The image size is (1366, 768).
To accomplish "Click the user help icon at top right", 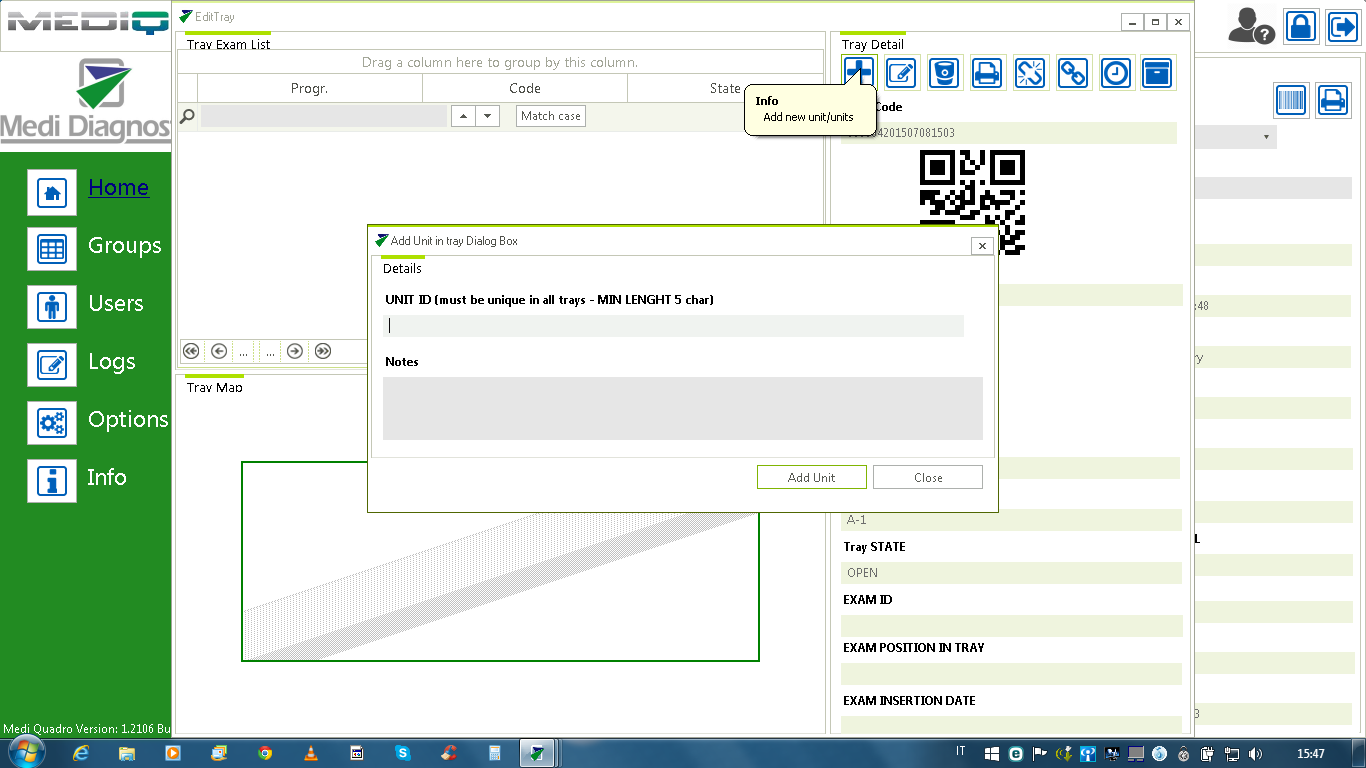I will click(x=1251, y=26).
